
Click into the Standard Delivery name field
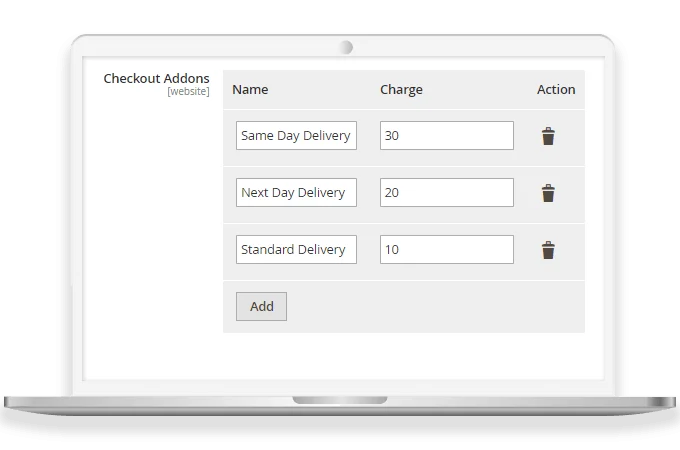pos(296,250)
